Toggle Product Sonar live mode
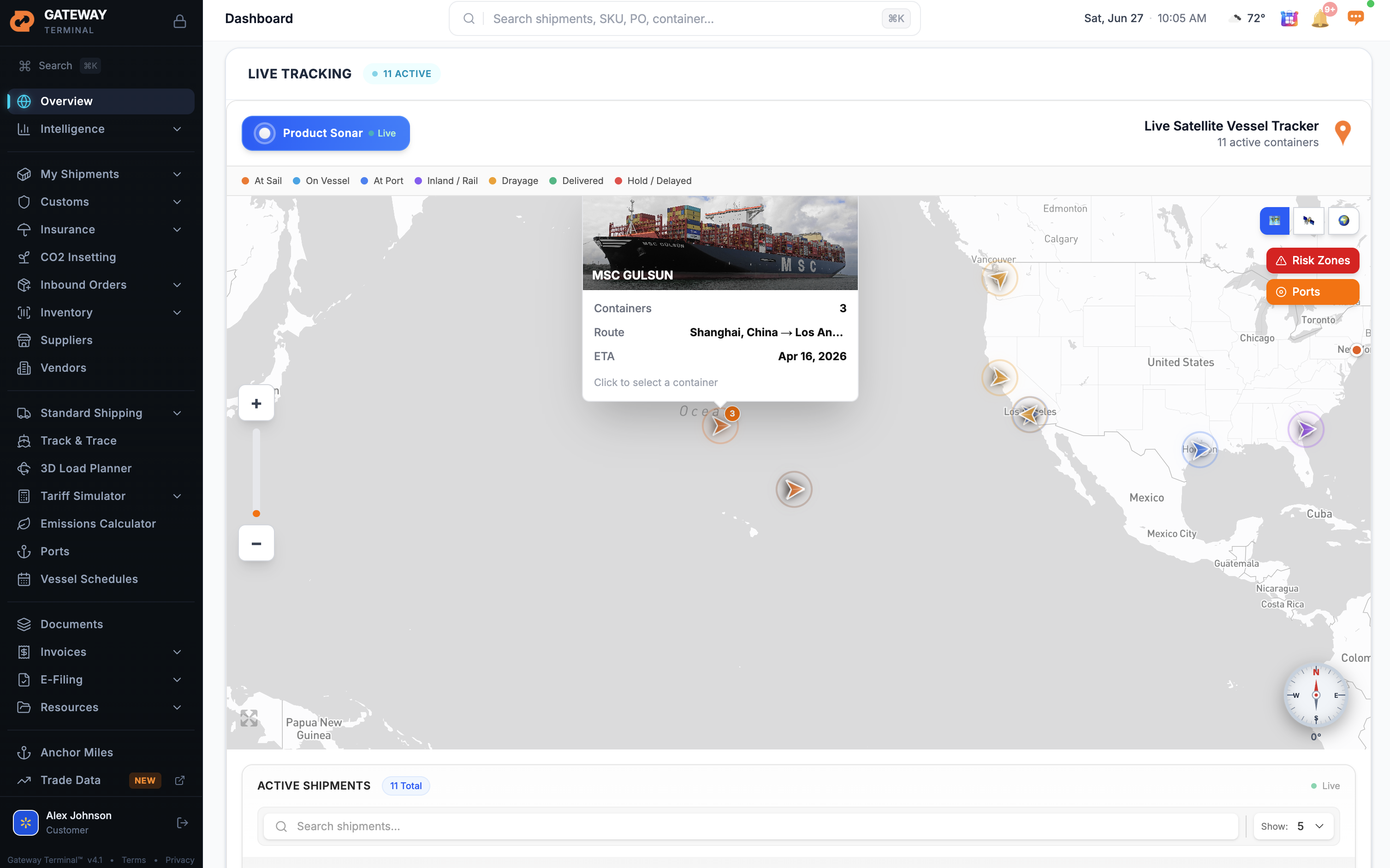1390x868 pixels. pyautogui.click(x=326, y=133)
